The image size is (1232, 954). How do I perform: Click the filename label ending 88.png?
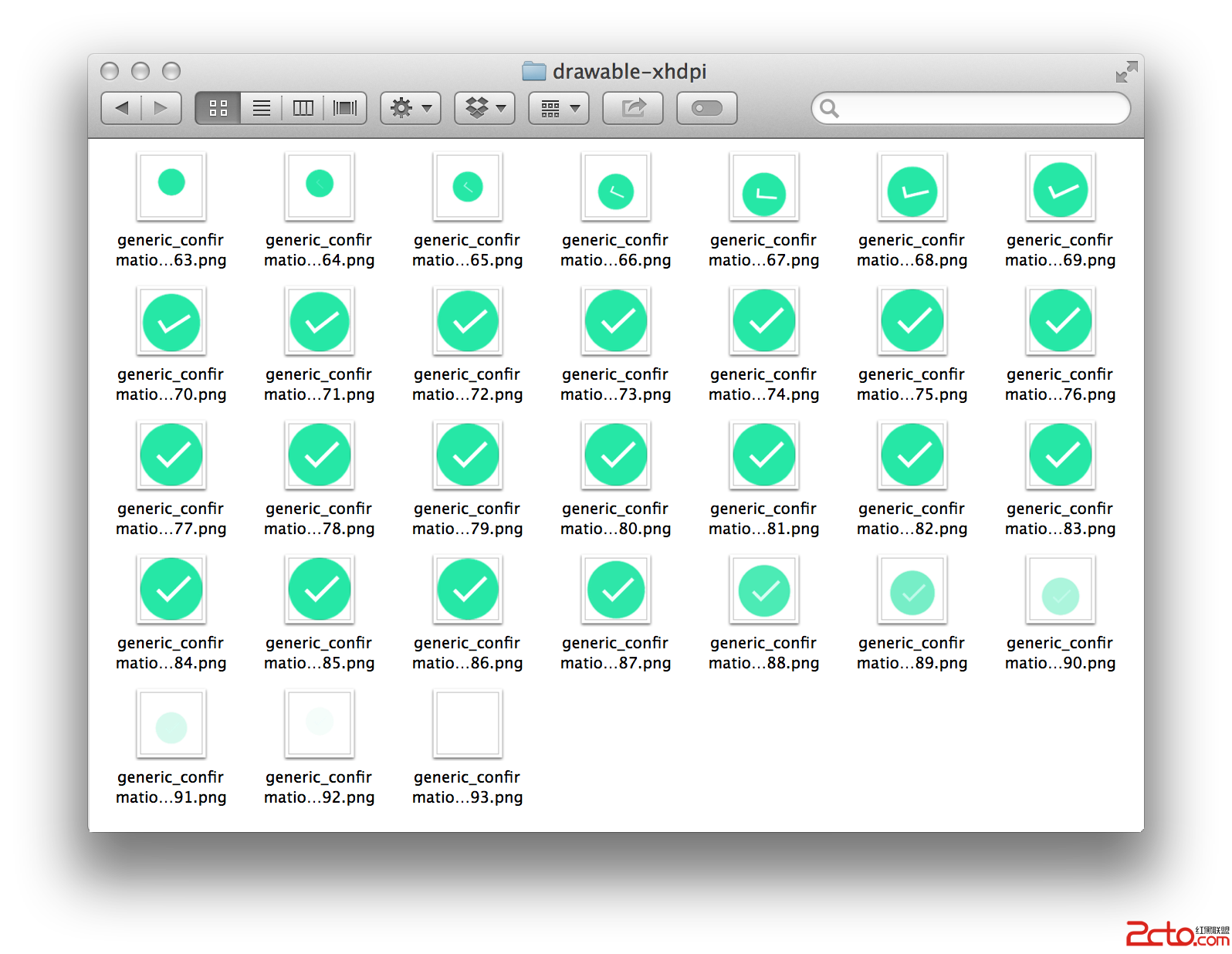point(764,653)
